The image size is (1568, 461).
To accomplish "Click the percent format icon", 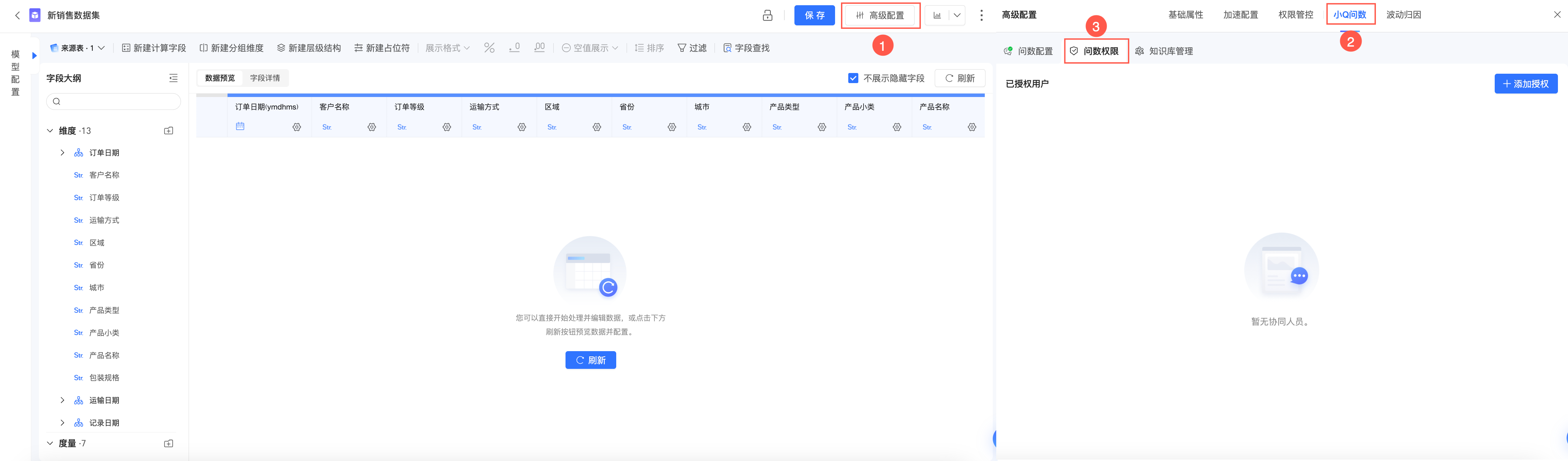I will pos(489,48).
